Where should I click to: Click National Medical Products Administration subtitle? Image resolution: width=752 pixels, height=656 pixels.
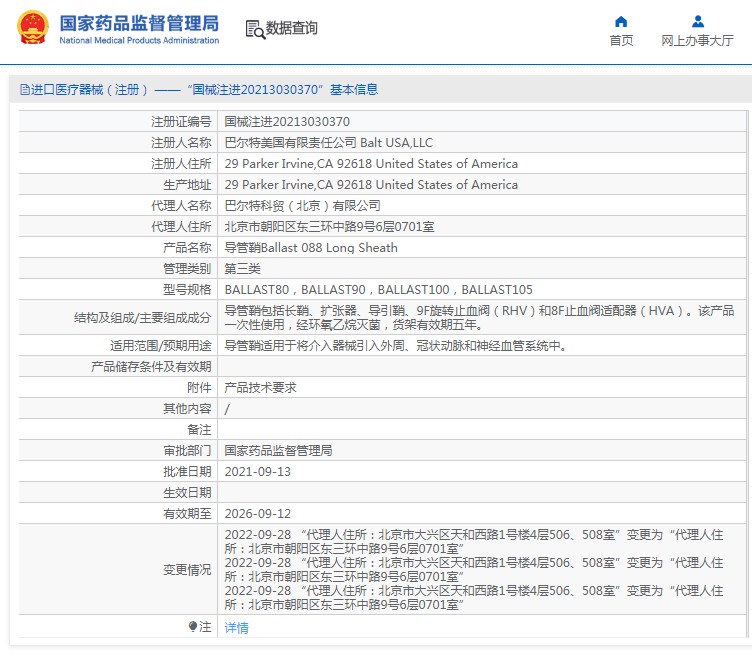(139, 41)
